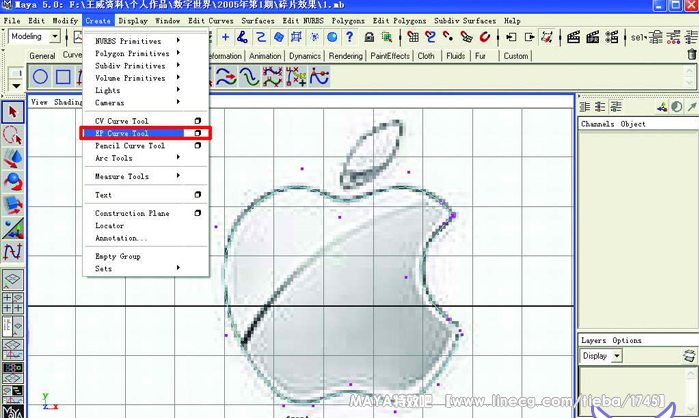Open Text option box
699x418 pixels.
[x=197, y=195]
